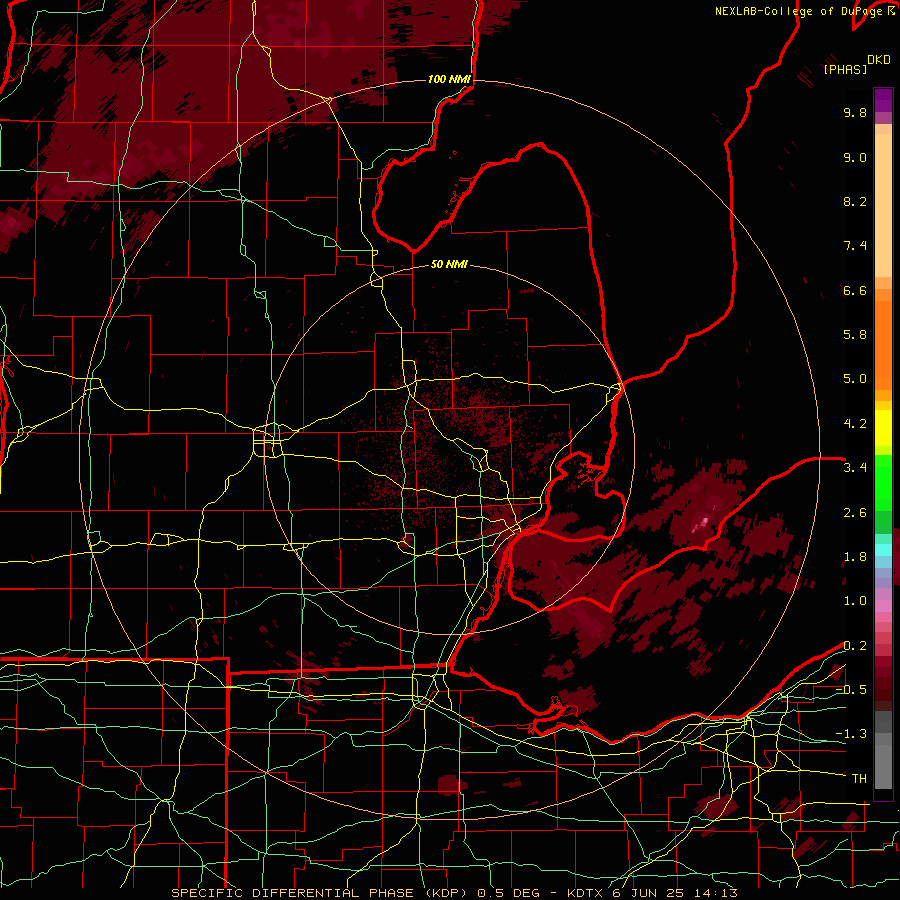Click the 2.6 legend value
This screenshot has height=900, width=900.
click(x=855, y=513)
